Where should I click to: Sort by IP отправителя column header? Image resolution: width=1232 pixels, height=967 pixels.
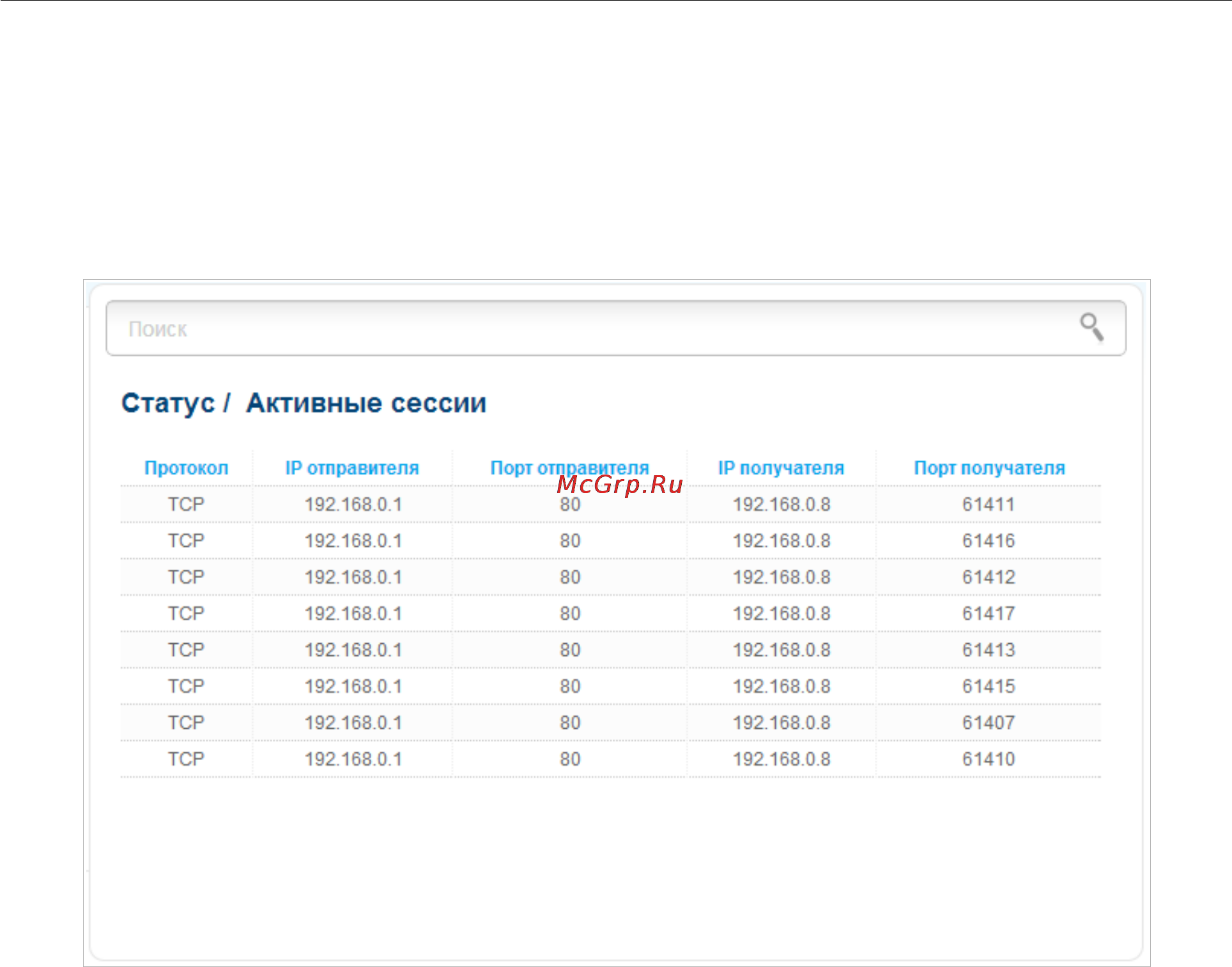(x=352, y=468)
